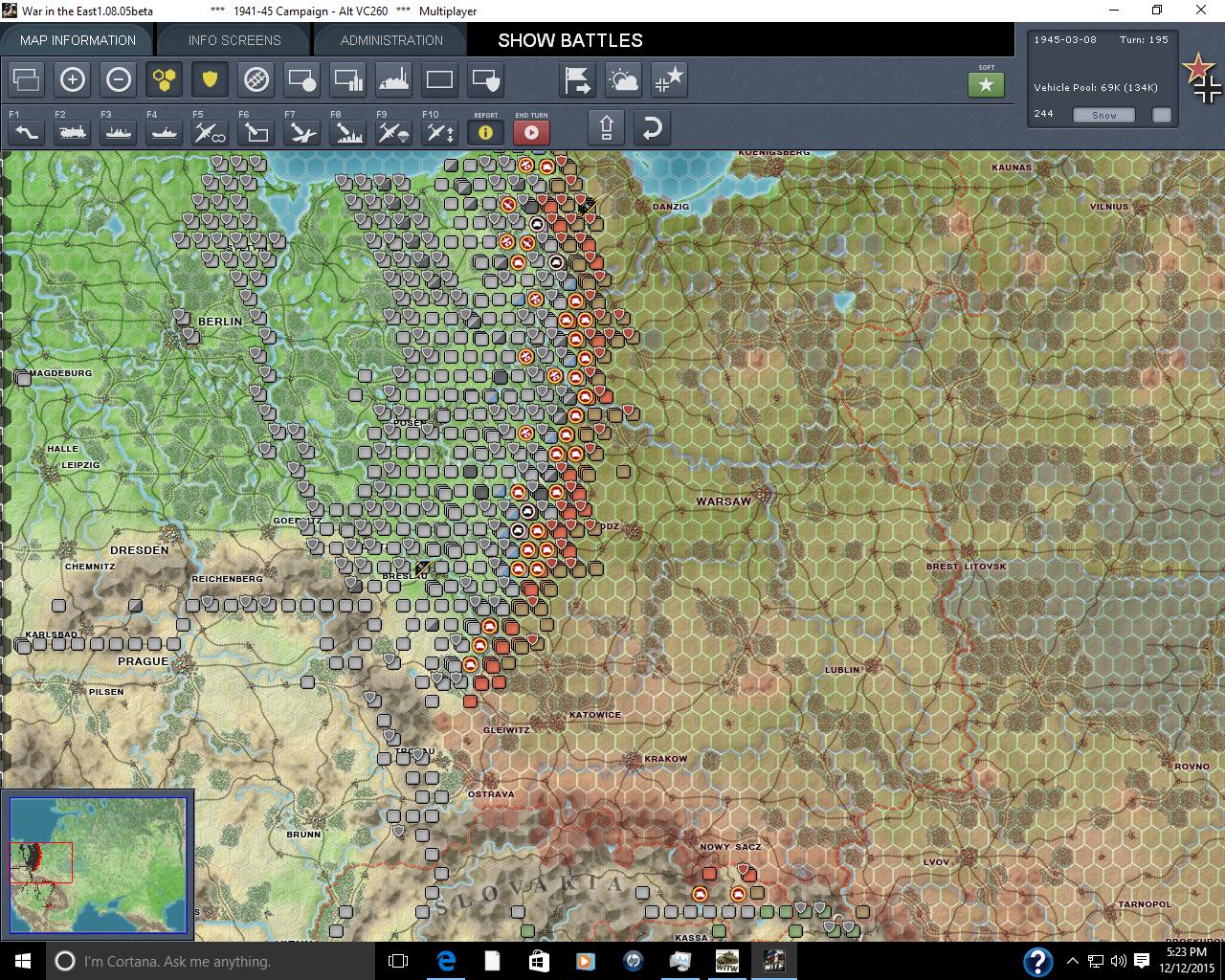Zoom out the map with minus icon

click(119, 79)
